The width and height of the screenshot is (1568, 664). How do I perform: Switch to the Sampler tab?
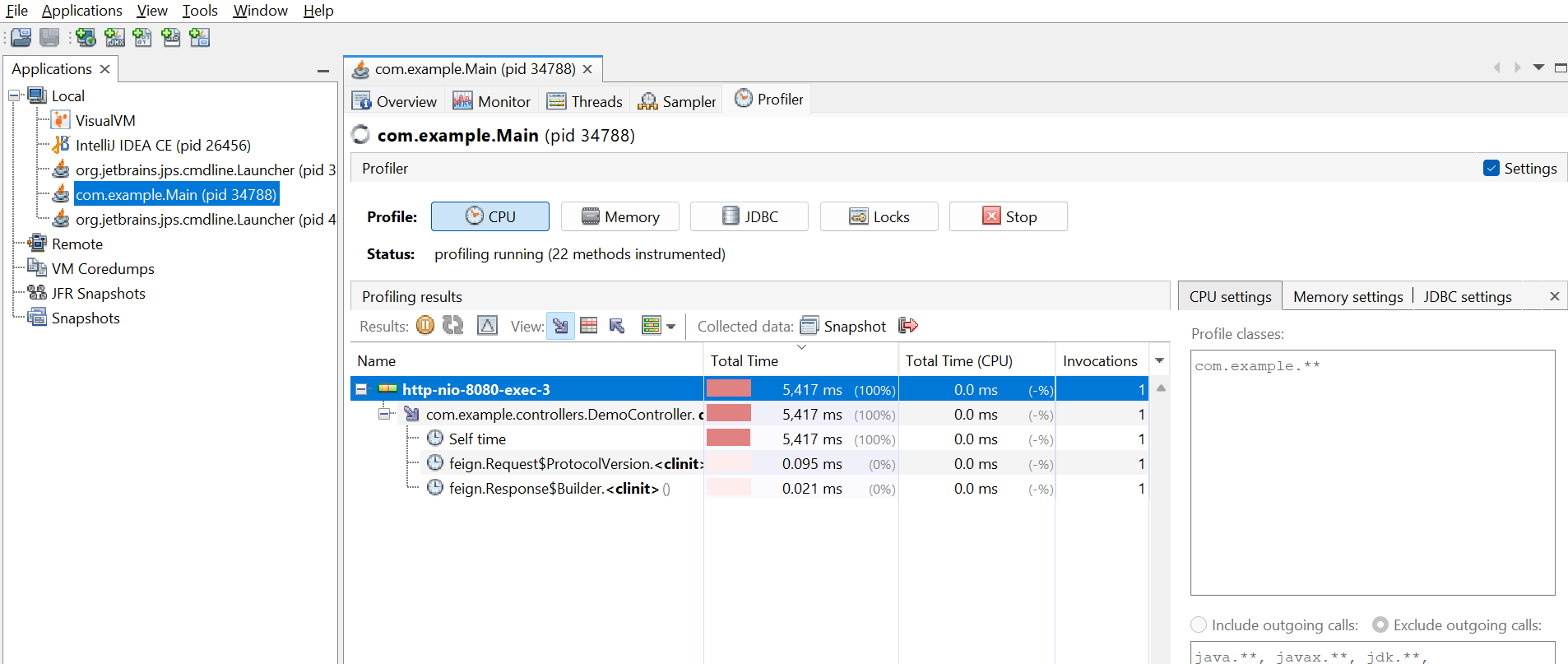677,101
